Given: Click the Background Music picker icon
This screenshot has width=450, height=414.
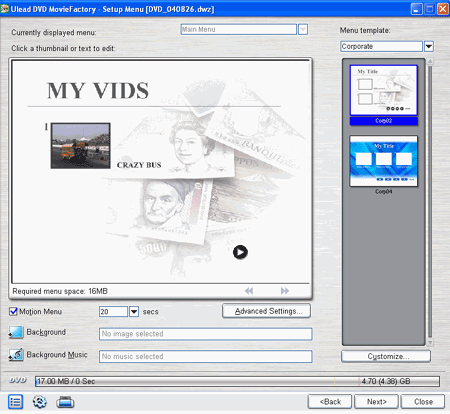Looking at the screenshot, I should [x=16, y=355].
